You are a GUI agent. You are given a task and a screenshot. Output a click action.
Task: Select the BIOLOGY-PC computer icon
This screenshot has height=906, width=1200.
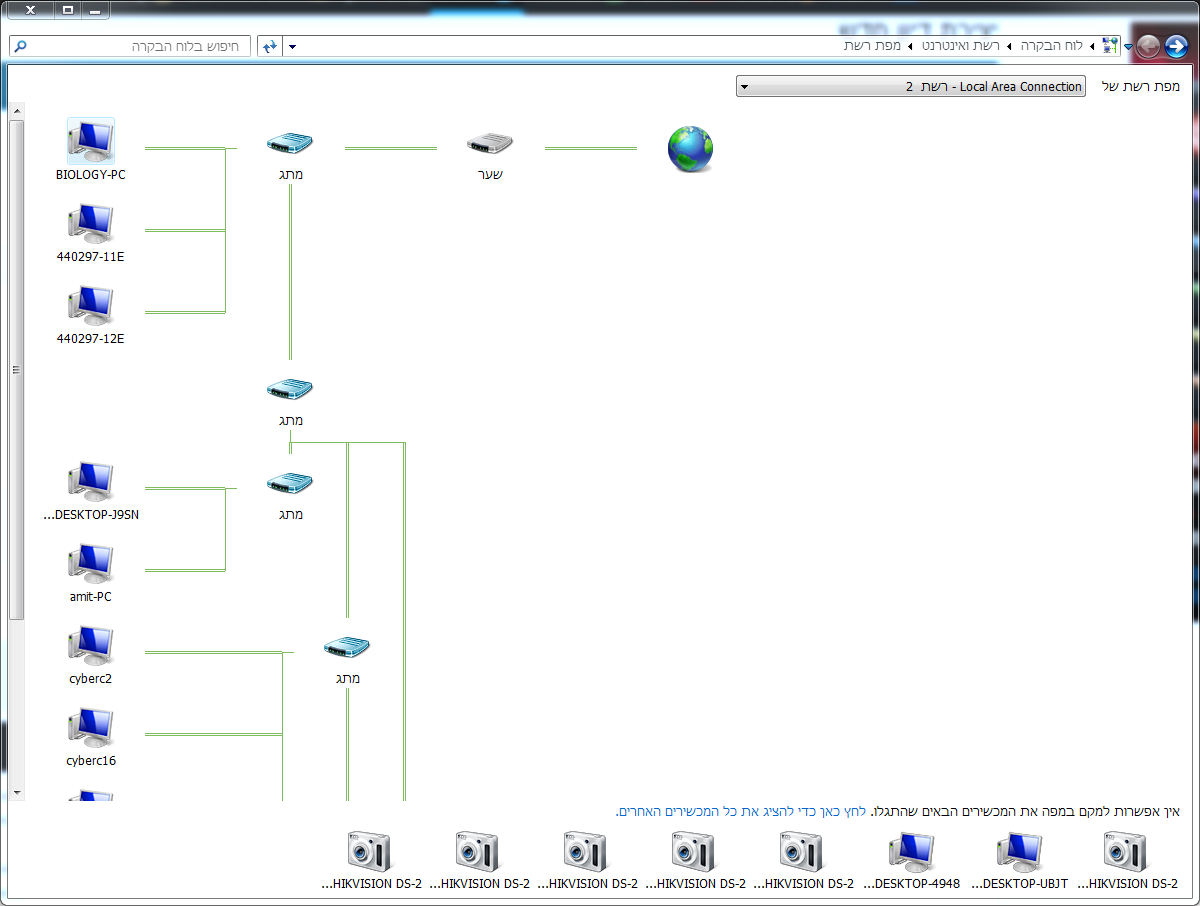click(x=91, y=141)
